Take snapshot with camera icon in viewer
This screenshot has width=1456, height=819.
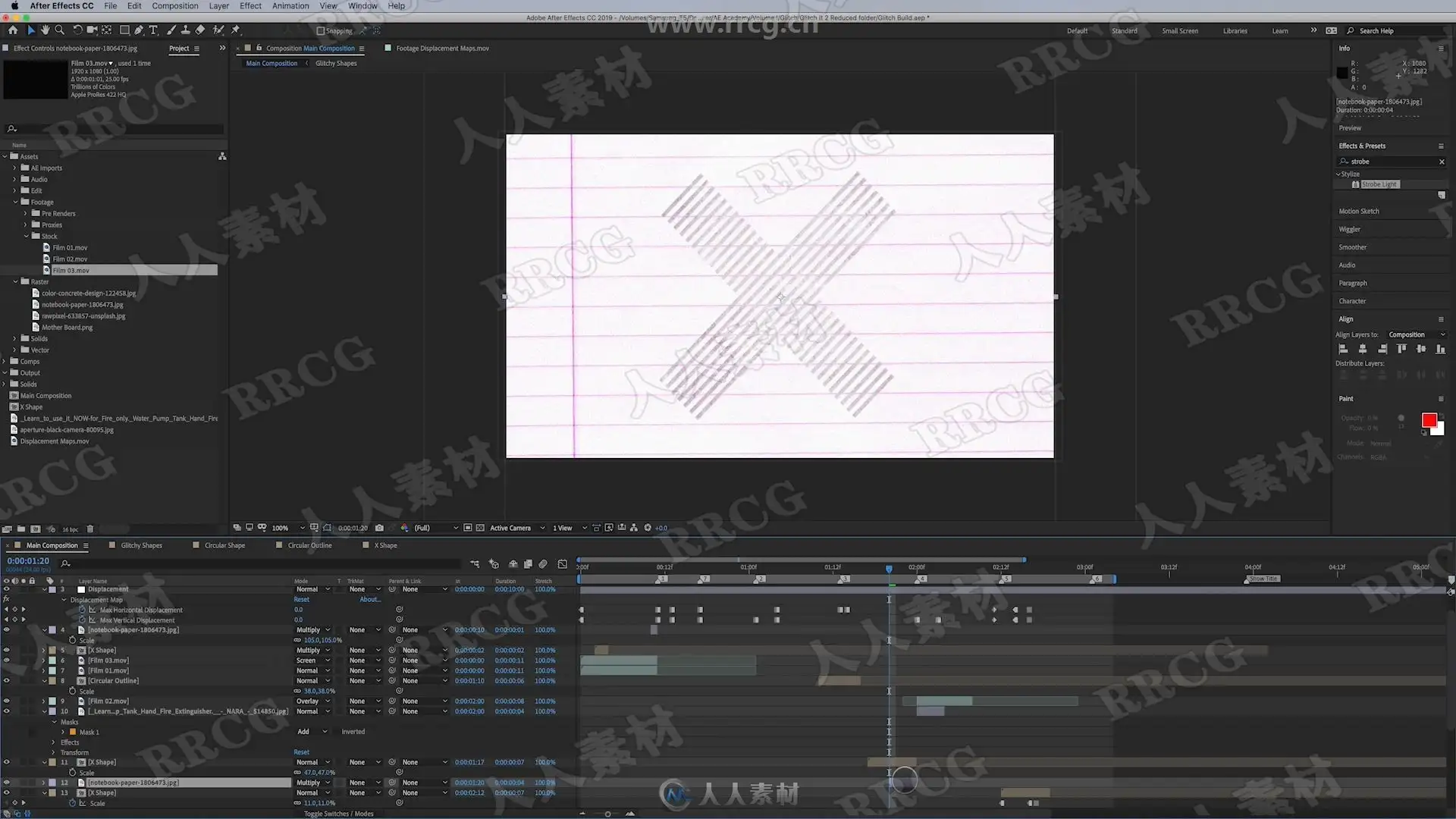point(379,528)
